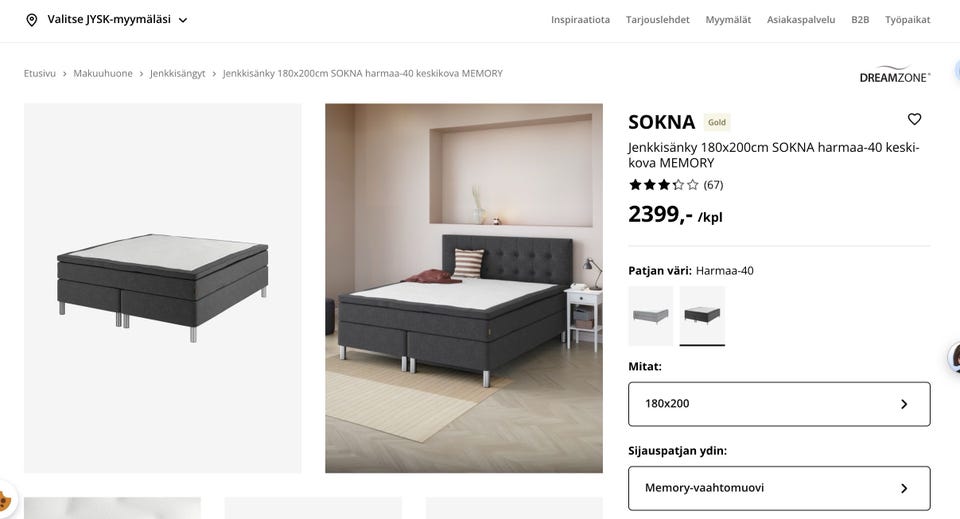Open Tarjouslehdet menu item
960x519 pixels.
657,20
